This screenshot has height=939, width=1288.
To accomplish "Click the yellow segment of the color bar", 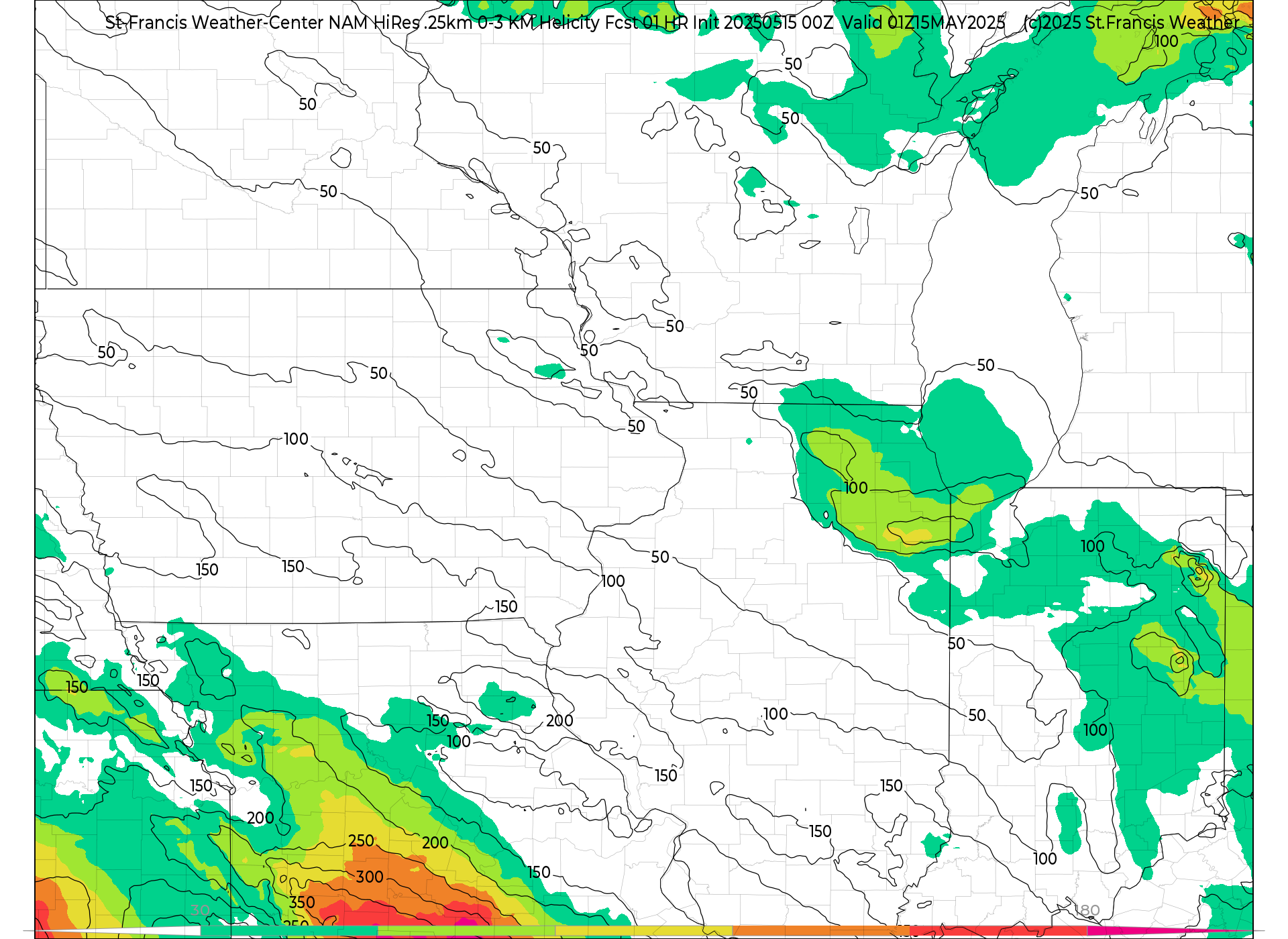I will coord(644,931).
